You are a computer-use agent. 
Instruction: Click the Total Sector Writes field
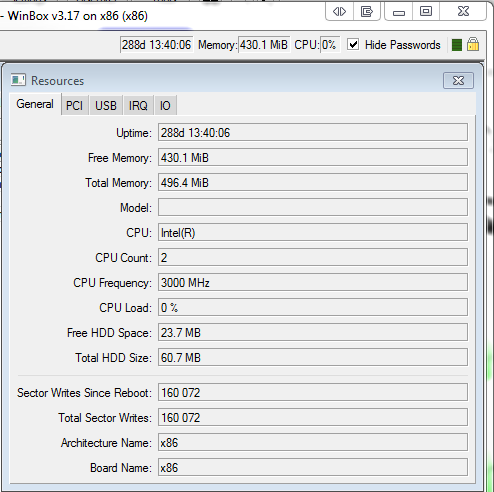click(x=313, y=417)
